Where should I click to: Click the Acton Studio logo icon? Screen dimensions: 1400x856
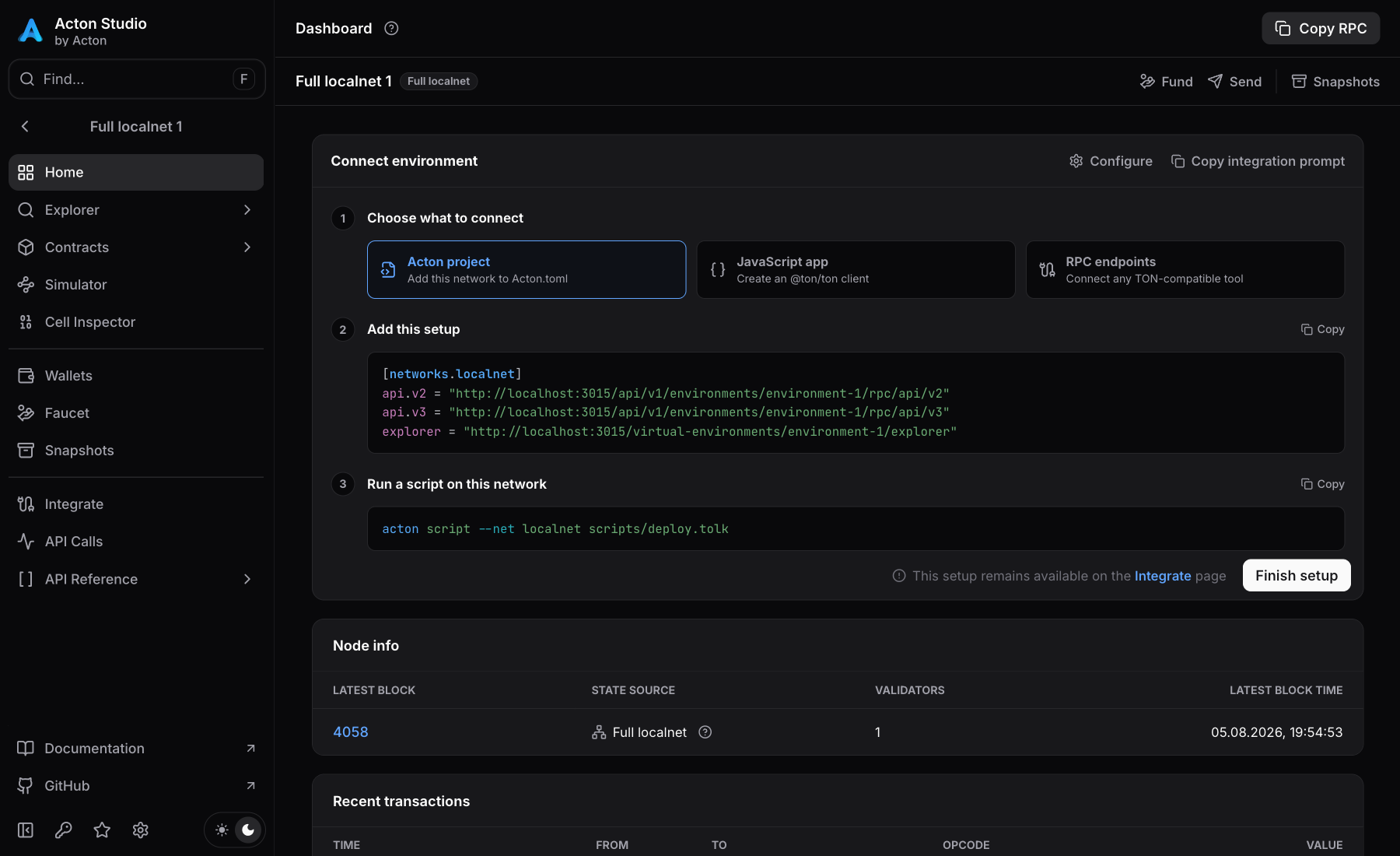click(30, 30)
